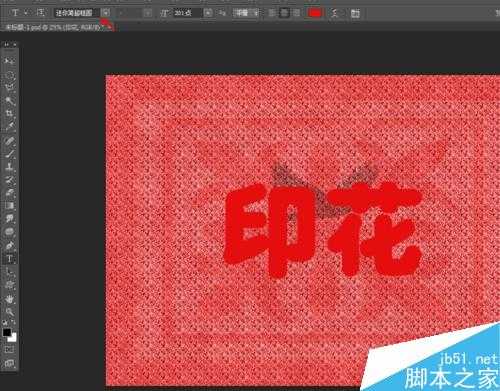Screen dimensions: 500x391
Task: Select the Path Selection tool
Action: point(9,272)
